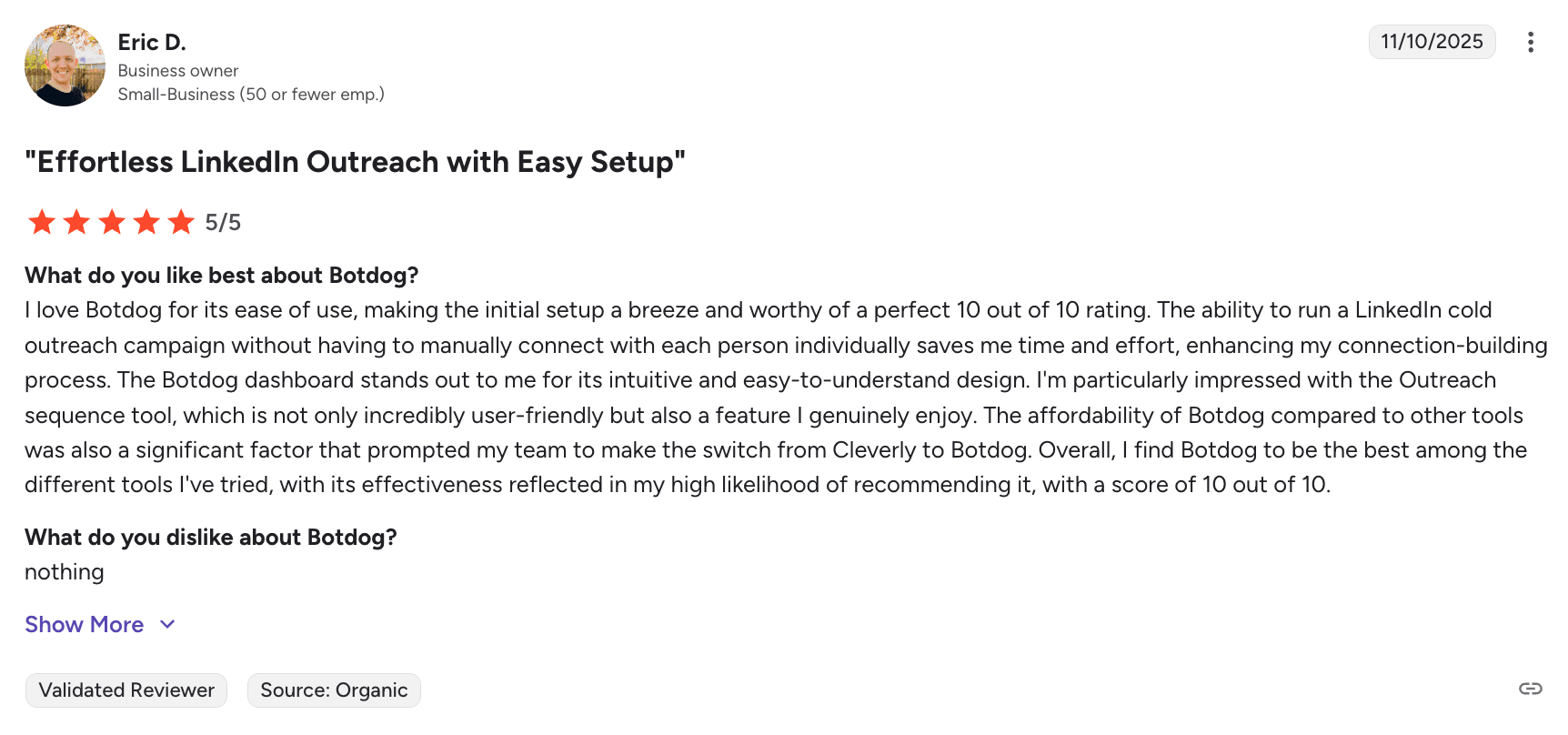Click the Source: Organic badge
Image resolution: width=1568 pixels, height=735 pixels.
(x=334, y=690)
